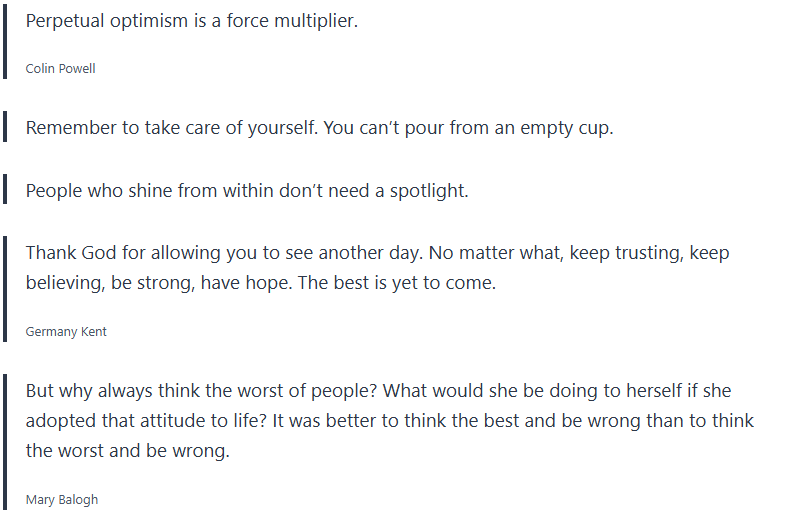Click the sentence "Remember to take care of yourself"

(172, 128)
